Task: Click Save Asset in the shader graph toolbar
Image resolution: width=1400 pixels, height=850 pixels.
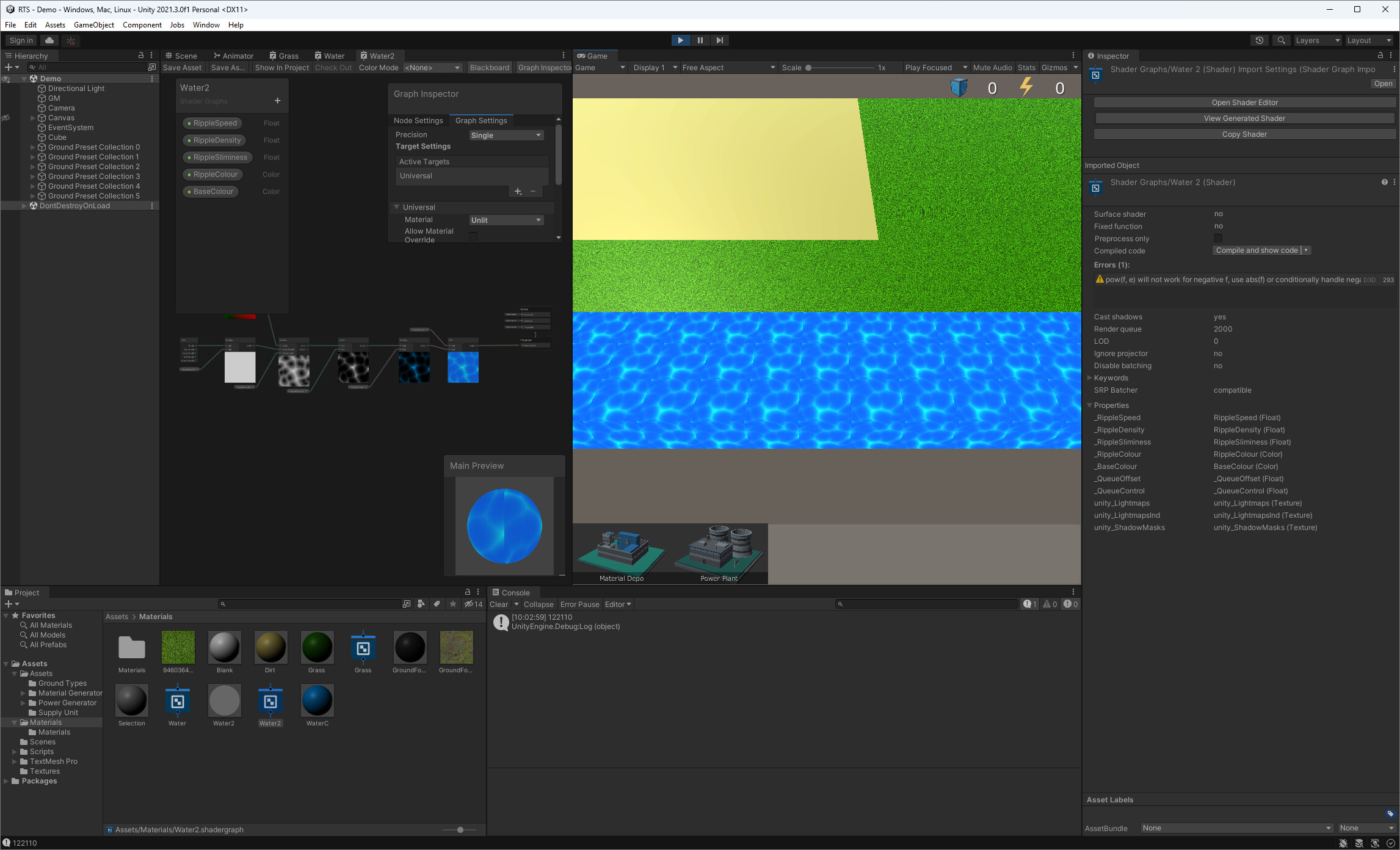Action: (182, 67)
